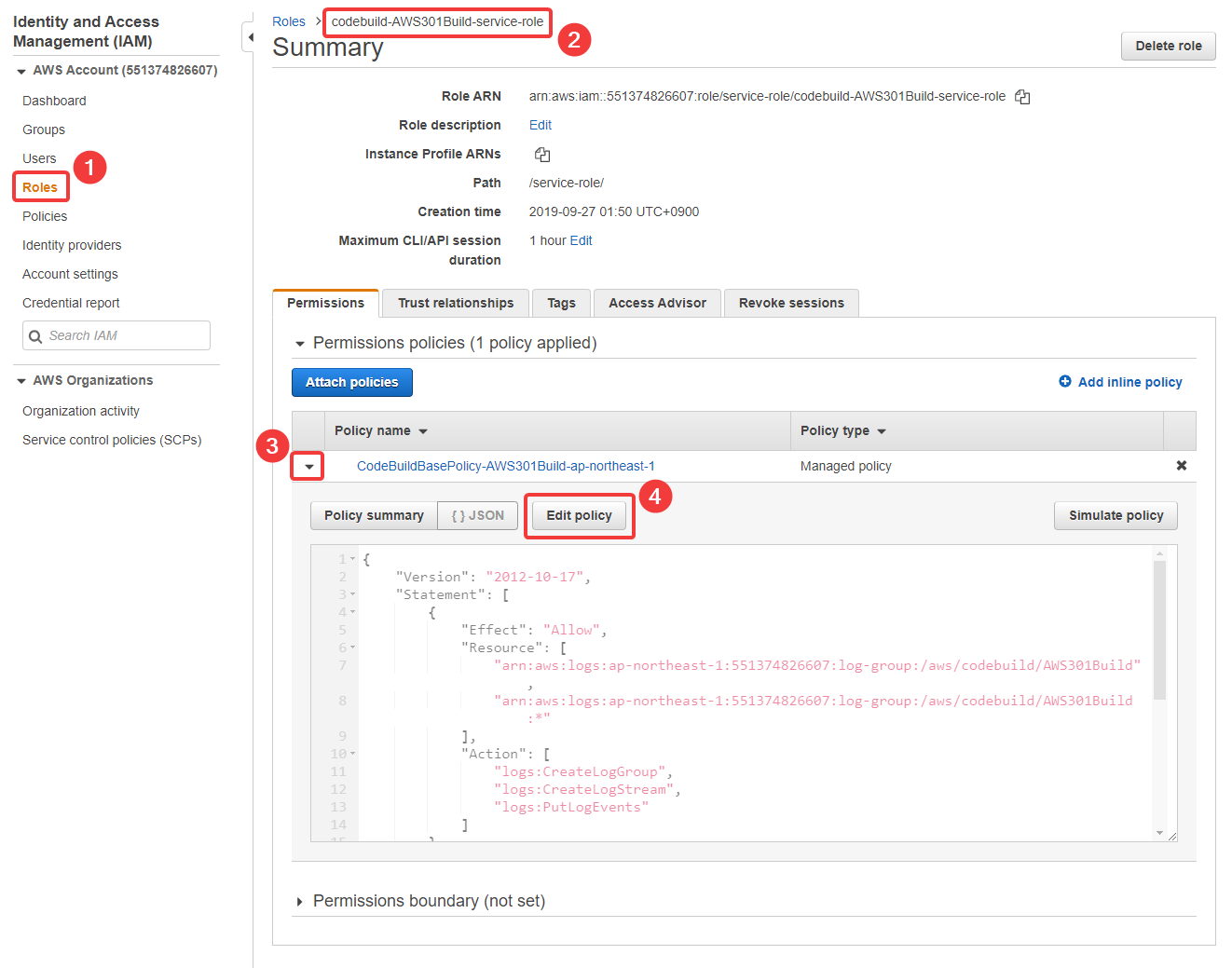
Task: Open Service control policies (SCPs)
Action: point(112,440)
